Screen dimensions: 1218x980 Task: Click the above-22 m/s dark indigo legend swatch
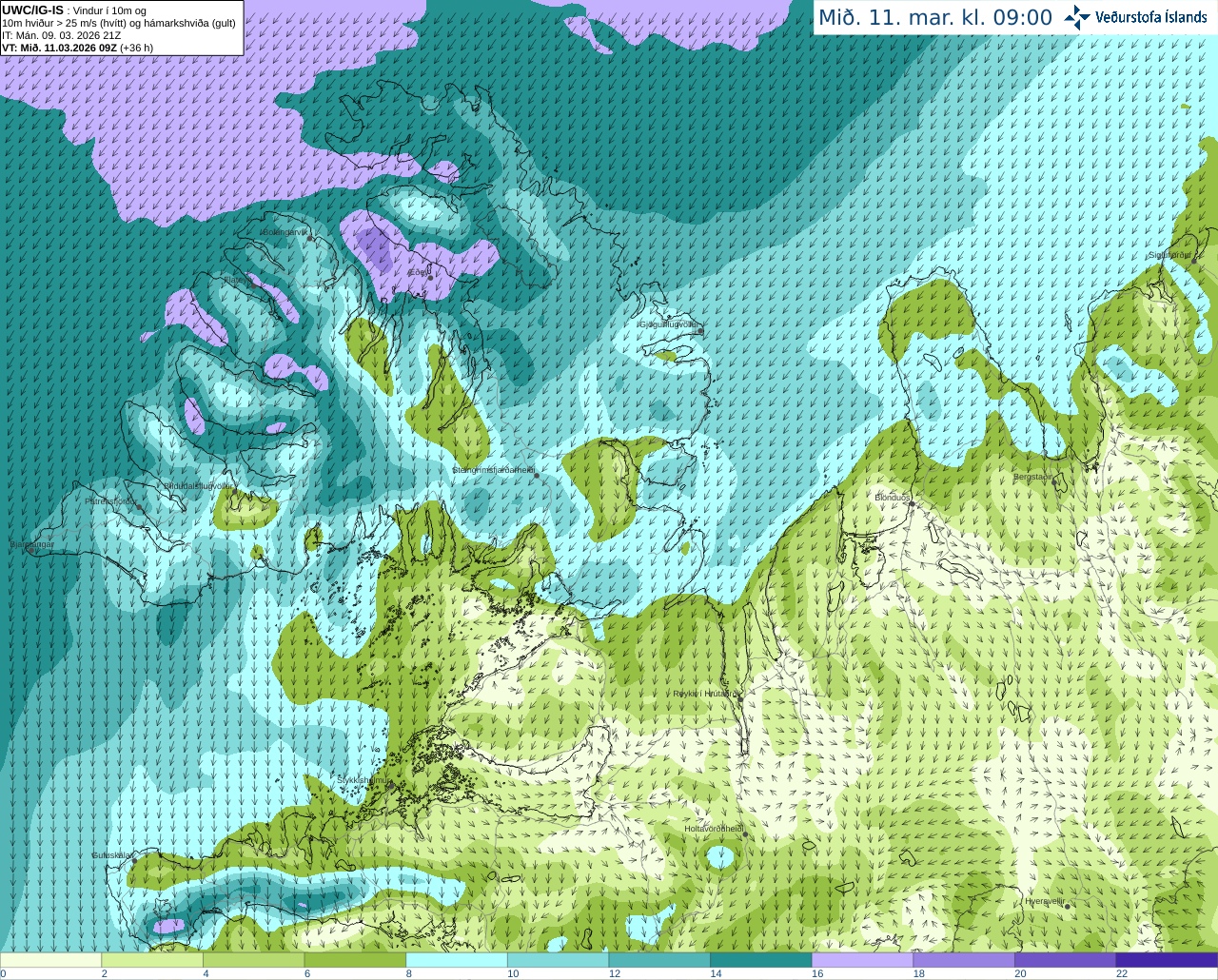point(1167,960)
